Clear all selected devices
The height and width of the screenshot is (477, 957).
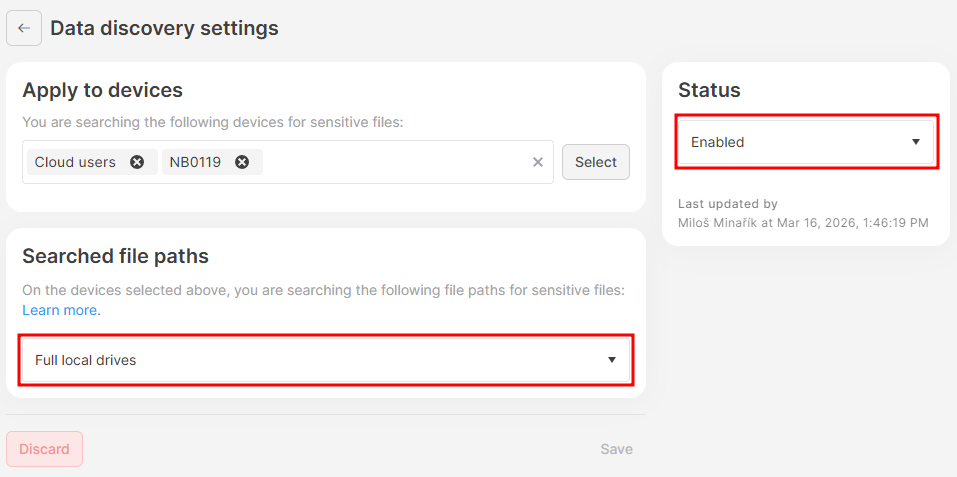(x=537, y=162)
